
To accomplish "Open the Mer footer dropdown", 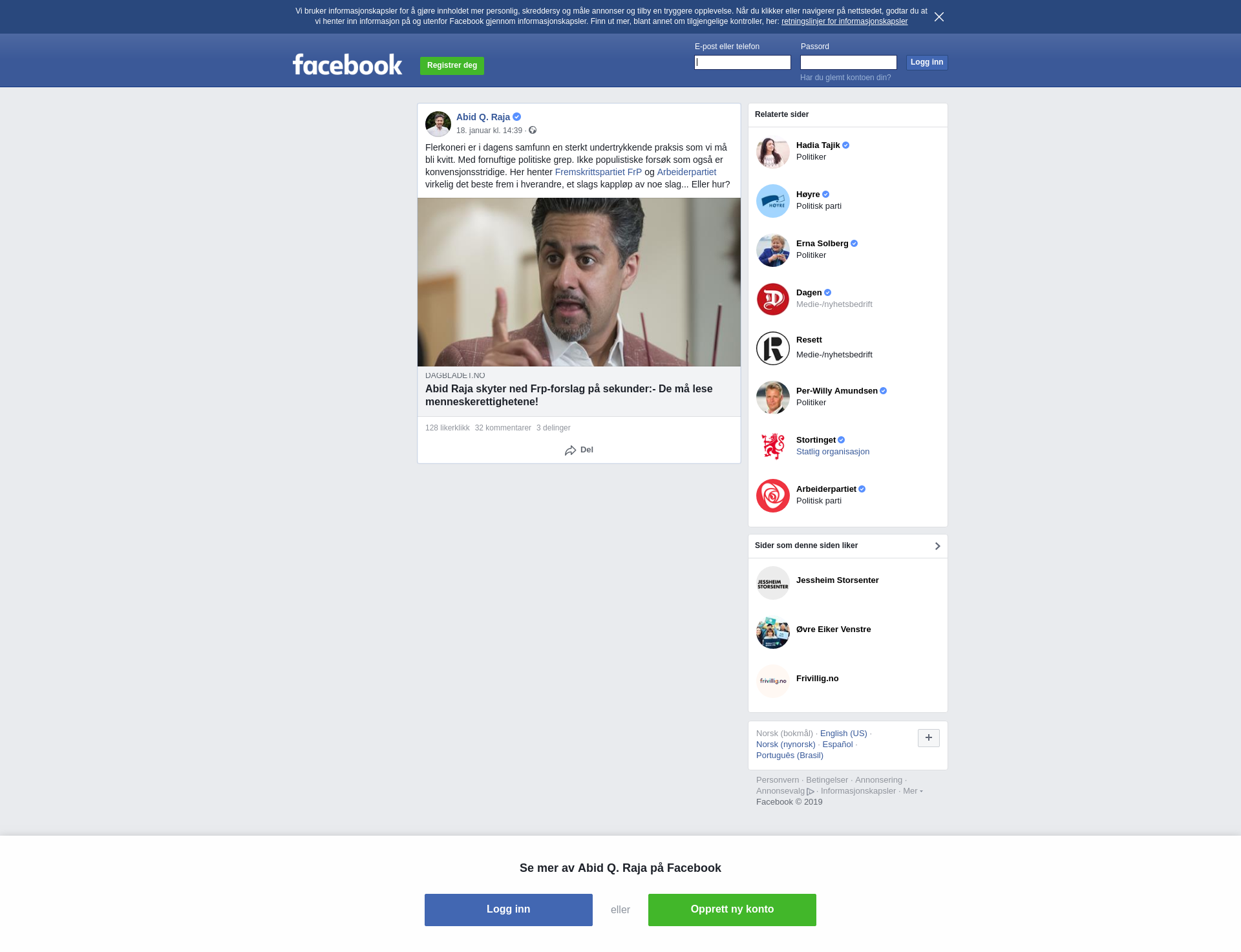I will coord(913,791).
